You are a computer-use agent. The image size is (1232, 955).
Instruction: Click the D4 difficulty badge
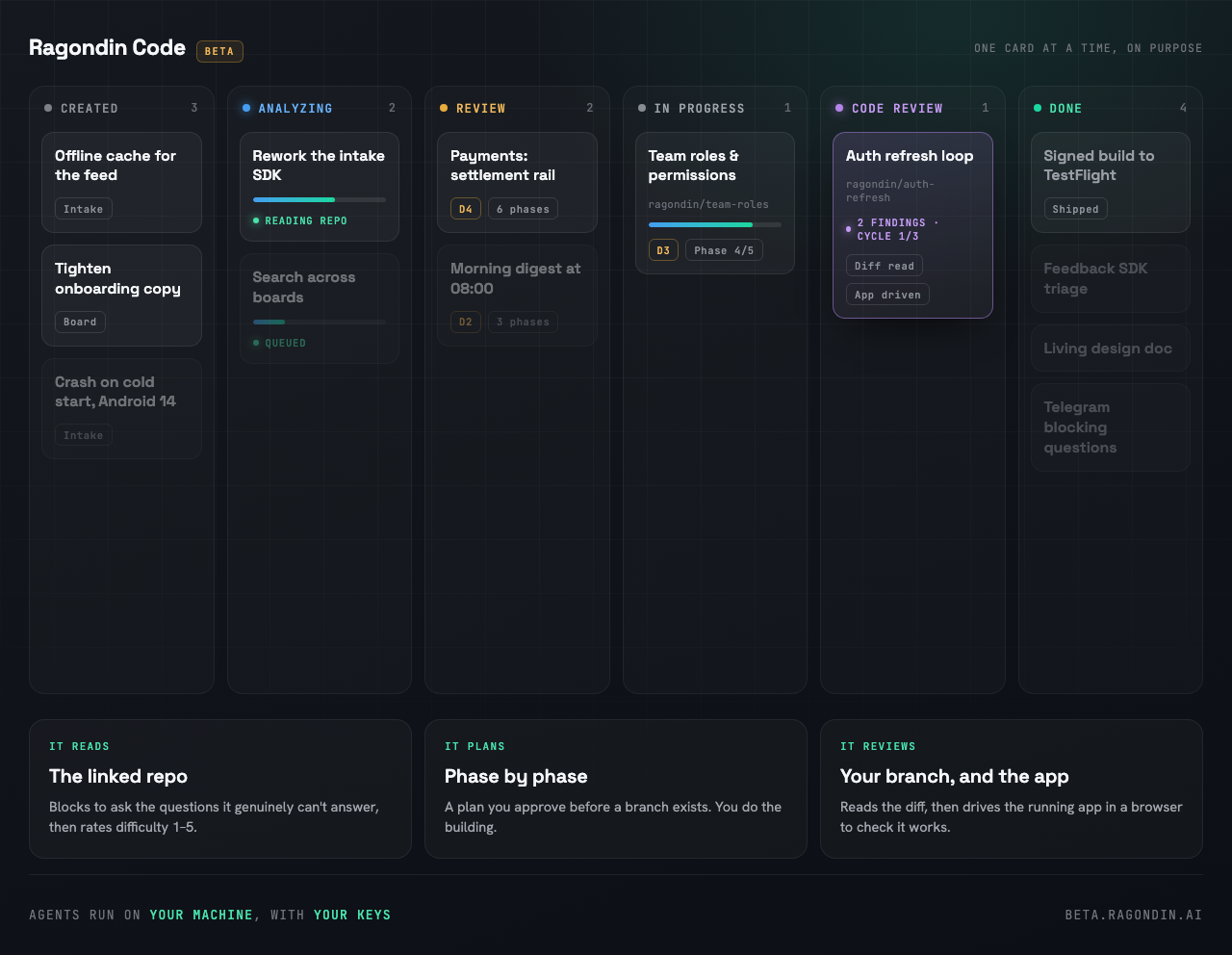(x=466, y=209)
